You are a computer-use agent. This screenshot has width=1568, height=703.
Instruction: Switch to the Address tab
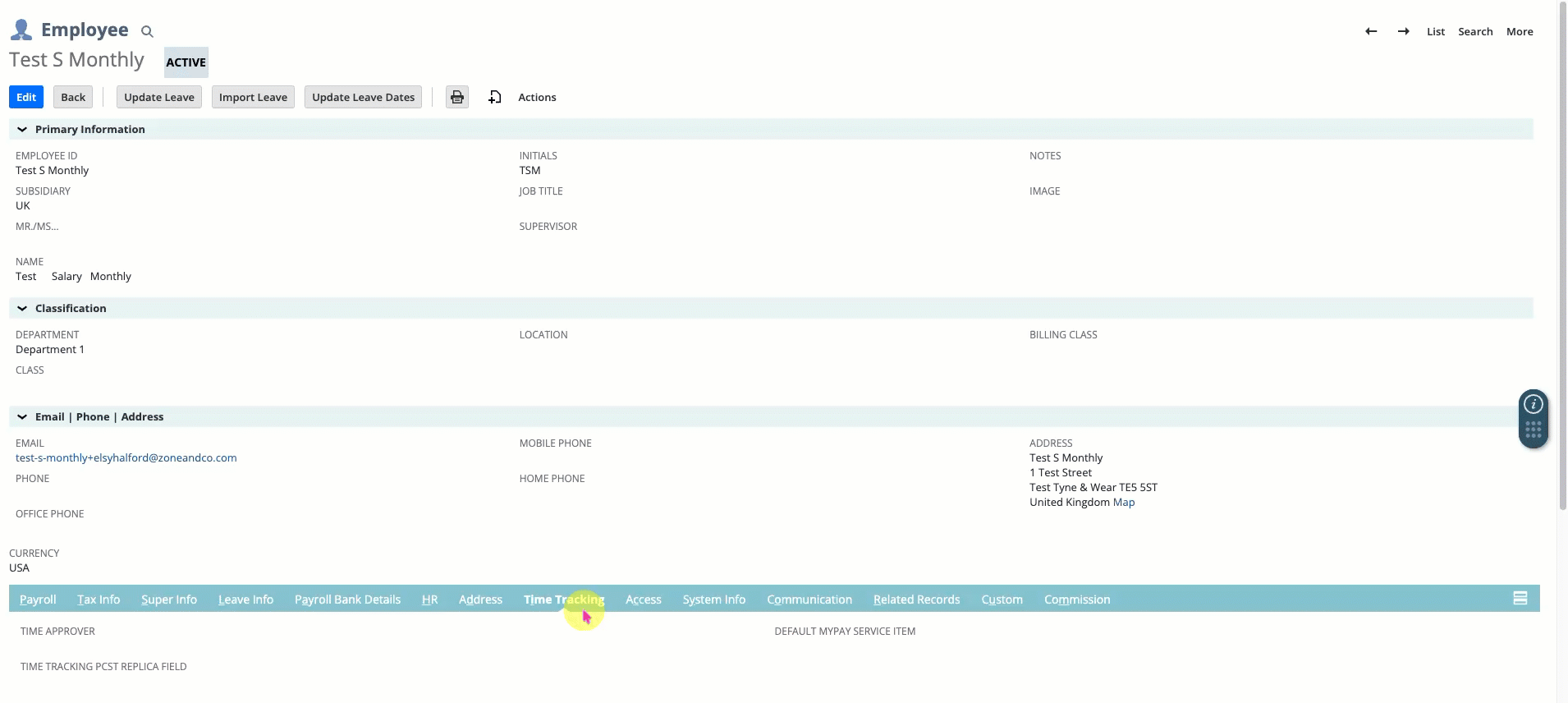480,600
